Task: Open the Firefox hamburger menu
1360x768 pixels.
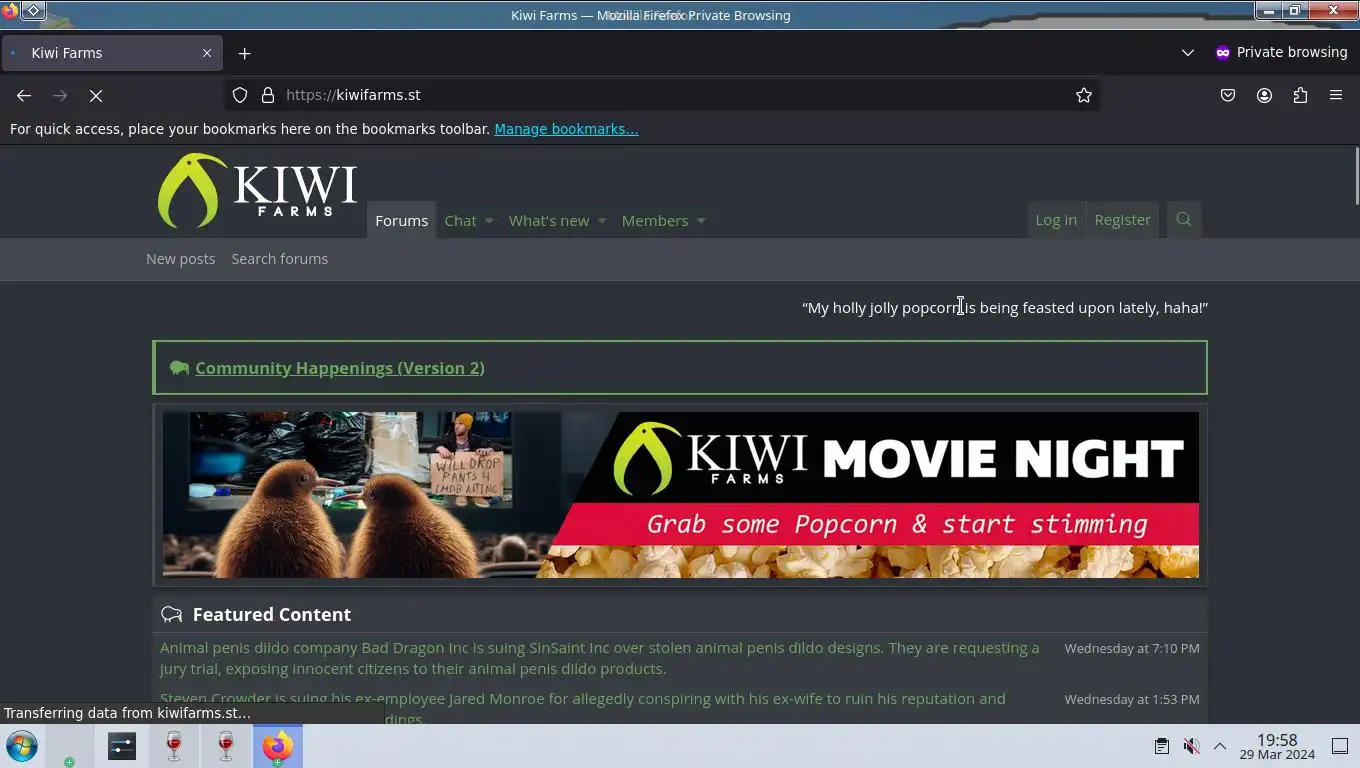Action: point(1336,95)
